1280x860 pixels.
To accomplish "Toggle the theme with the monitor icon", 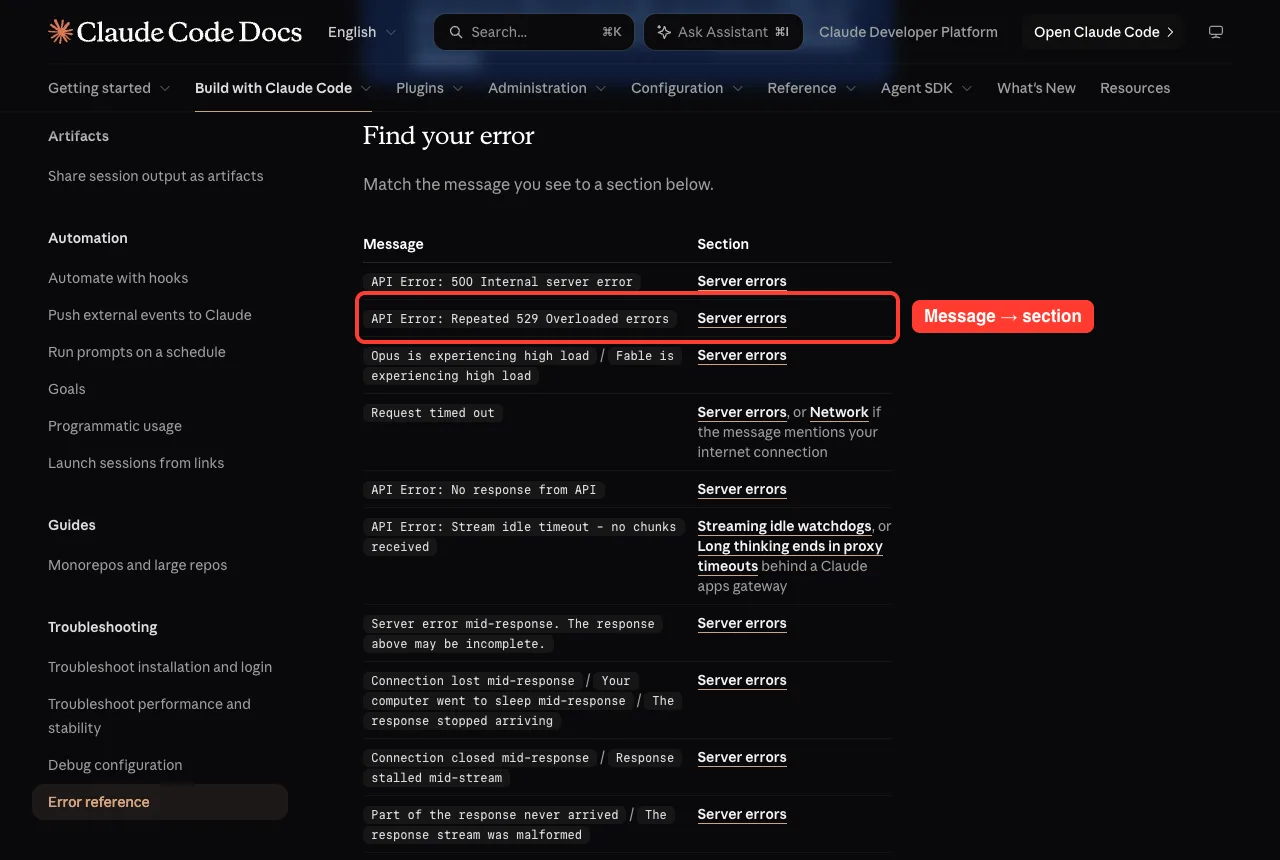I will [x=1216, y=32].
